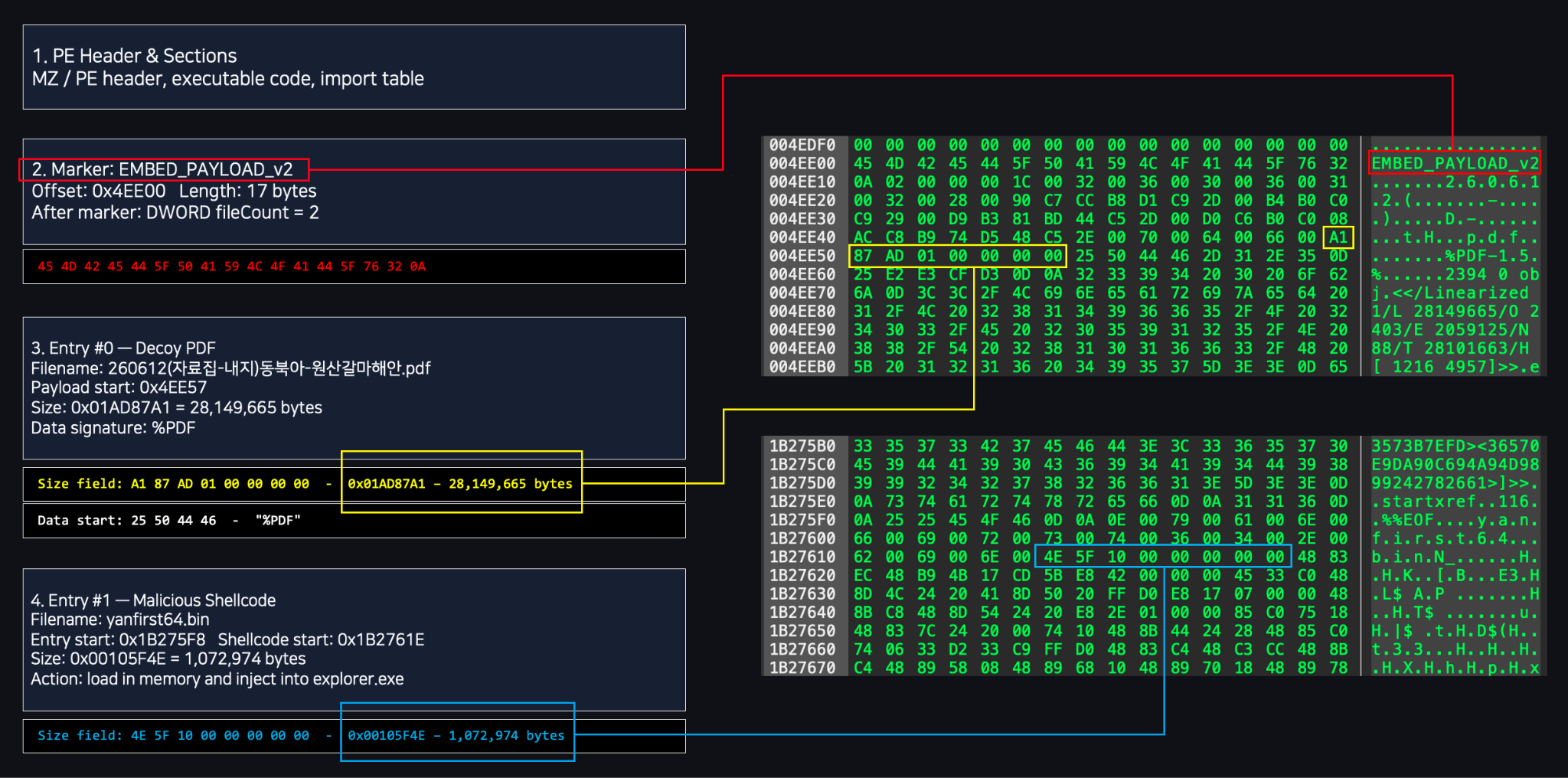Select '%PDF-1.5' in the ASCII column
Image resolution: width=1568 pixels, height=778 pixels.
click(1487, 256)
